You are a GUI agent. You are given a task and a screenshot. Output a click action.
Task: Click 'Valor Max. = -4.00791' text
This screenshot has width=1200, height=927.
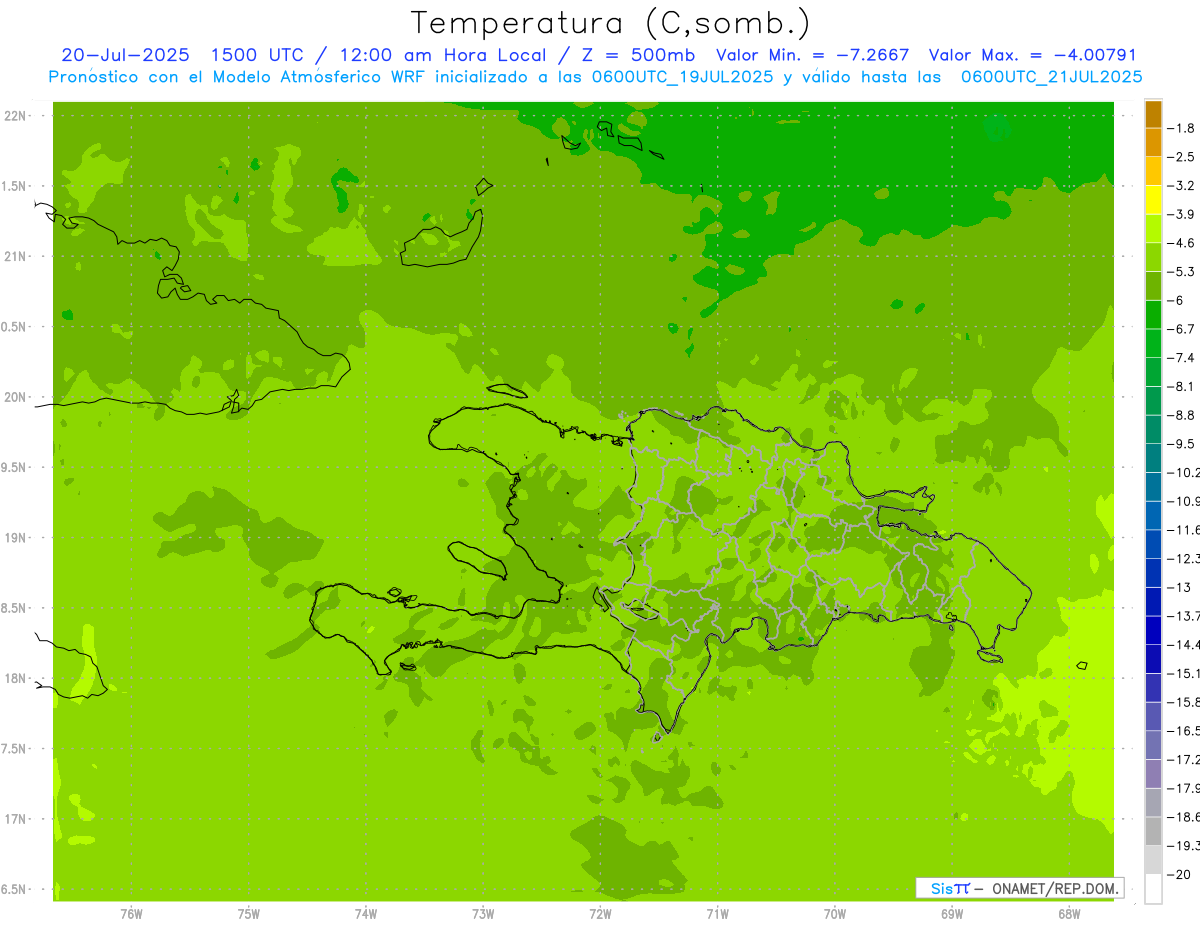(x=1033, y=55)
